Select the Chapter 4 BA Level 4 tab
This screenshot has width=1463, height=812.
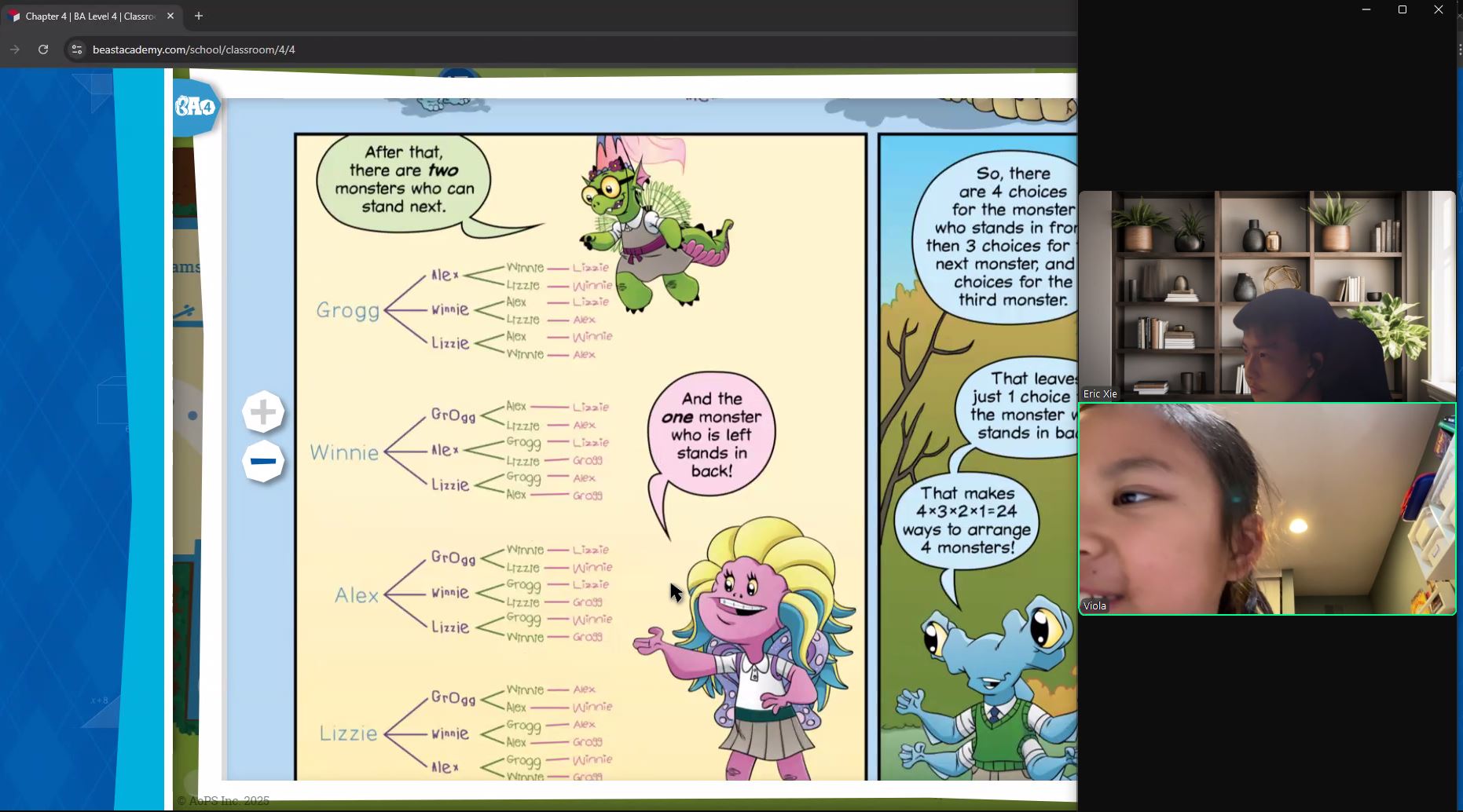coord(91,16)
